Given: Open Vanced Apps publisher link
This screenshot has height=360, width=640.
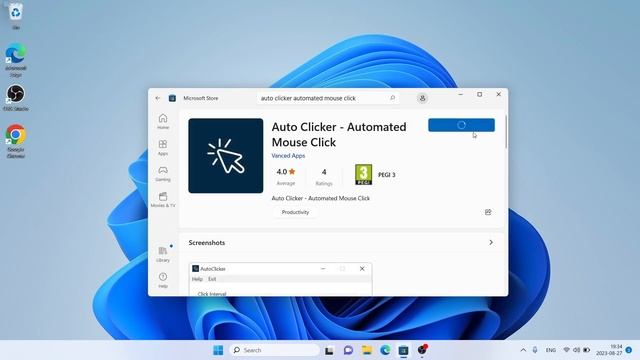Looking at the screenshot, I should [288, 156].
